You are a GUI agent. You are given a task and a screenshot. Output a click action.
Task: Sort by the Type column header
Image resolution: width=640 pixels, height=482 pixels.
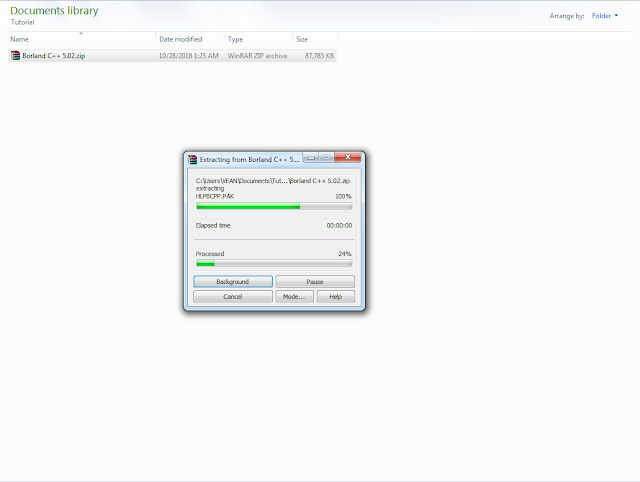point(258,39)
